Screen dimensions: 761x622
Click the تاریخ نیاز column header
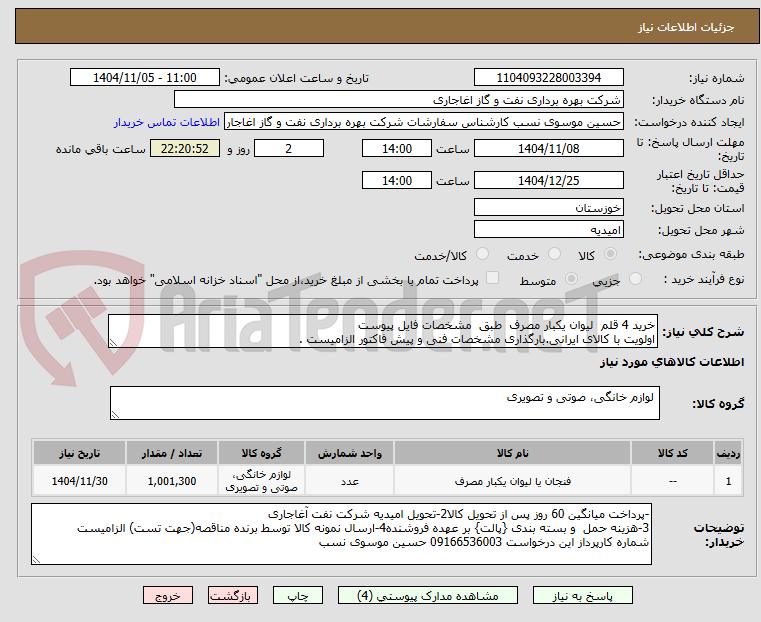pos(80,453)
